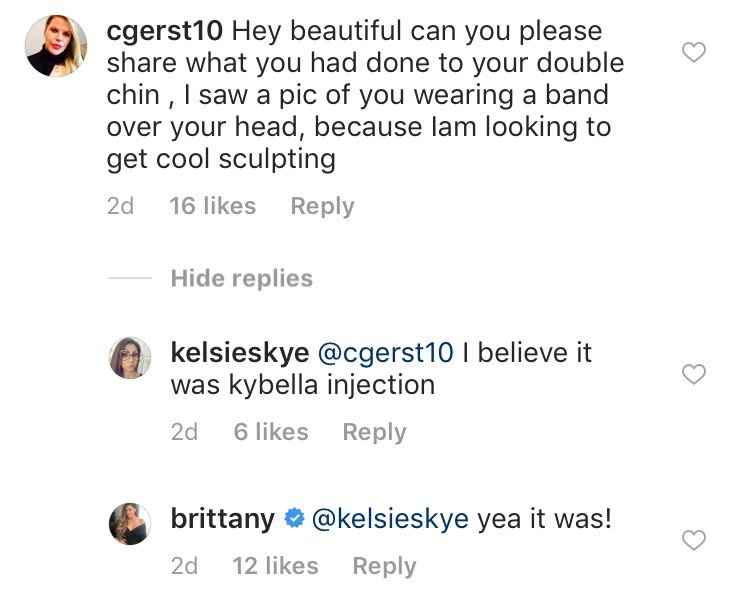Open brittany's profile picture
Screen dimensions: 750x614
click(130, 525)
